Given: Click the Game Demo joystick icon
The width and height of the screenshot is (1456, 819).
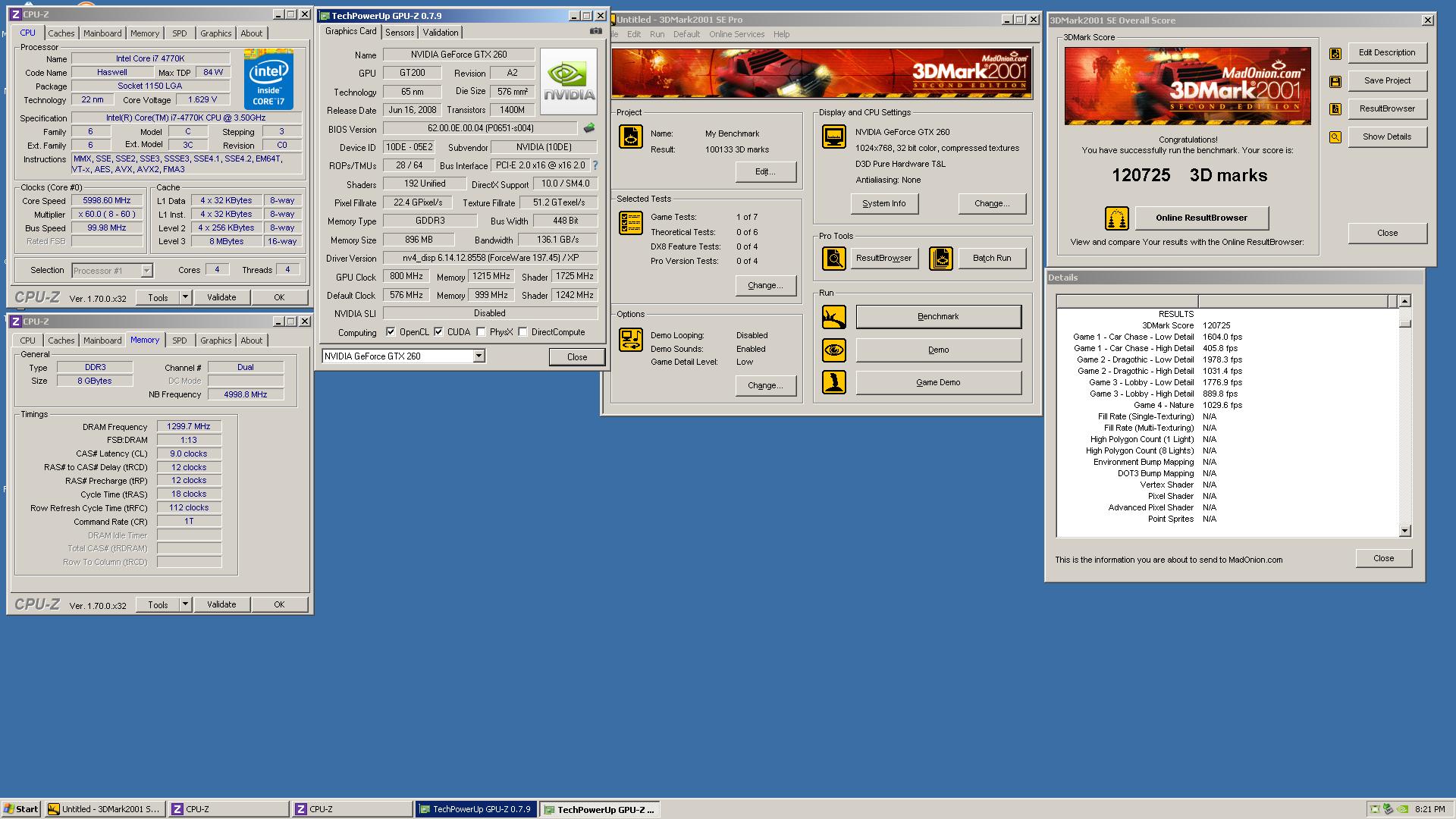Looking at the screenshot, I should tap(834, 382).
